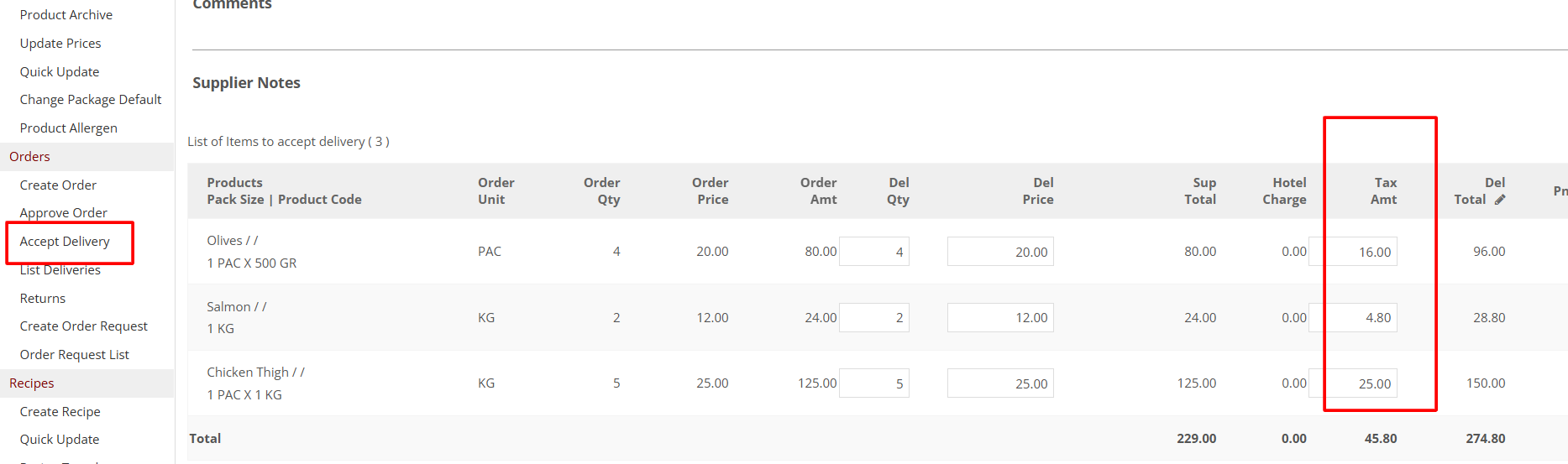Image resolution: width=1568 pixels, height=464 pixels.
Task: Open Product Allergen page
Action: [68, 128]
